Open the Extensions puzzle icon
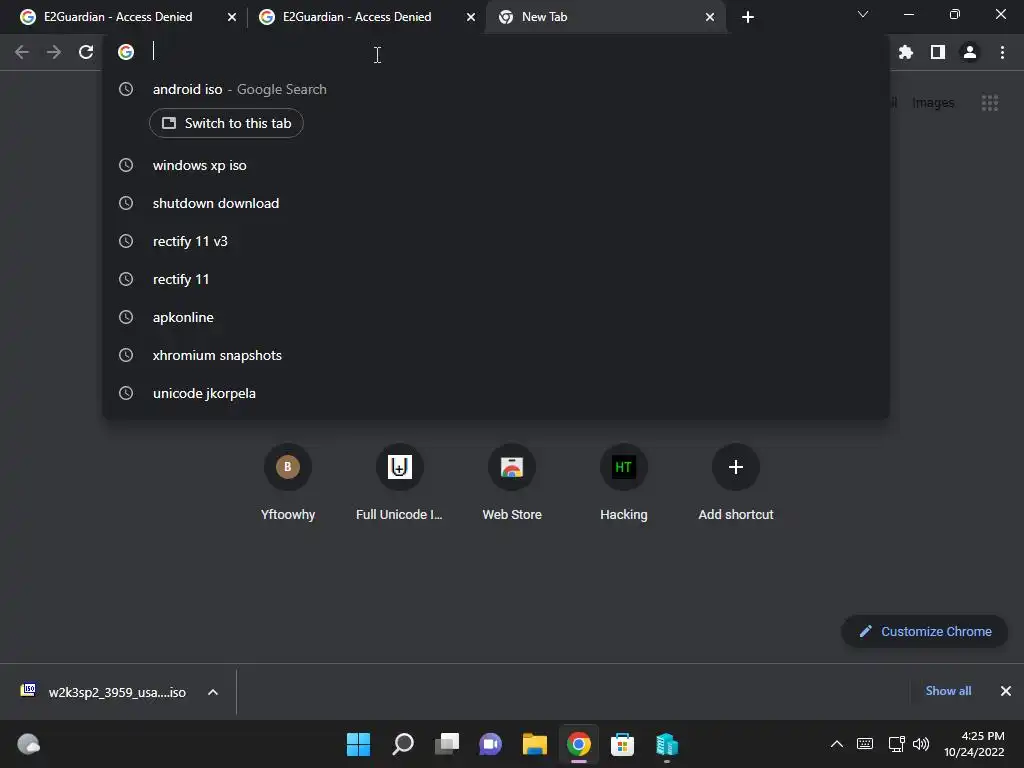The width and height of the screenshot is (1024, 768). 905,52
